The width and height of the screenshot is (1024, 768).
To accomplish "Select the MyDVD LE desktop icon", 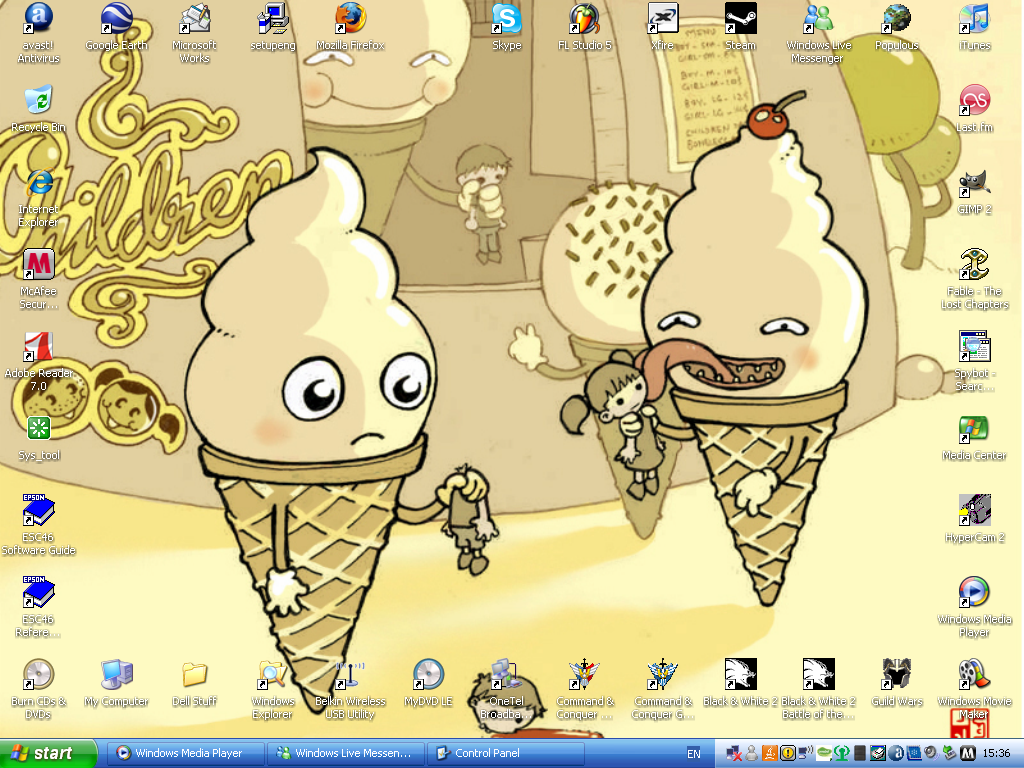I will [x=428, y=683].
